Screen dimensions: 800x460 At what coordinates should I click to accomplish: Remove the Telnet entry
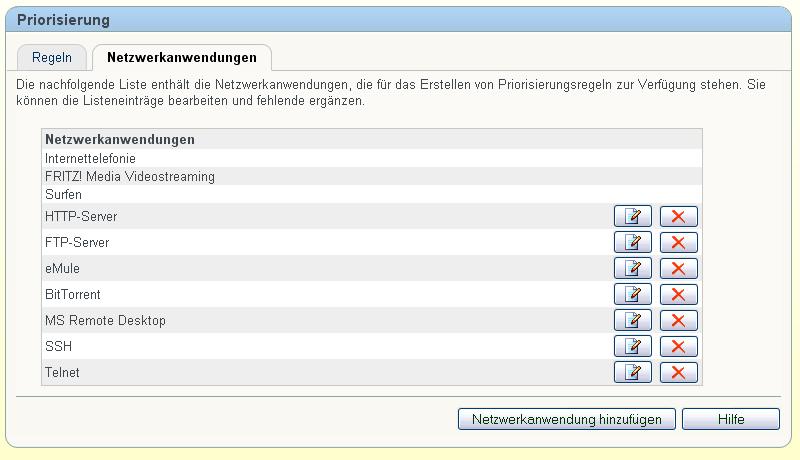(x=678, y=372)
